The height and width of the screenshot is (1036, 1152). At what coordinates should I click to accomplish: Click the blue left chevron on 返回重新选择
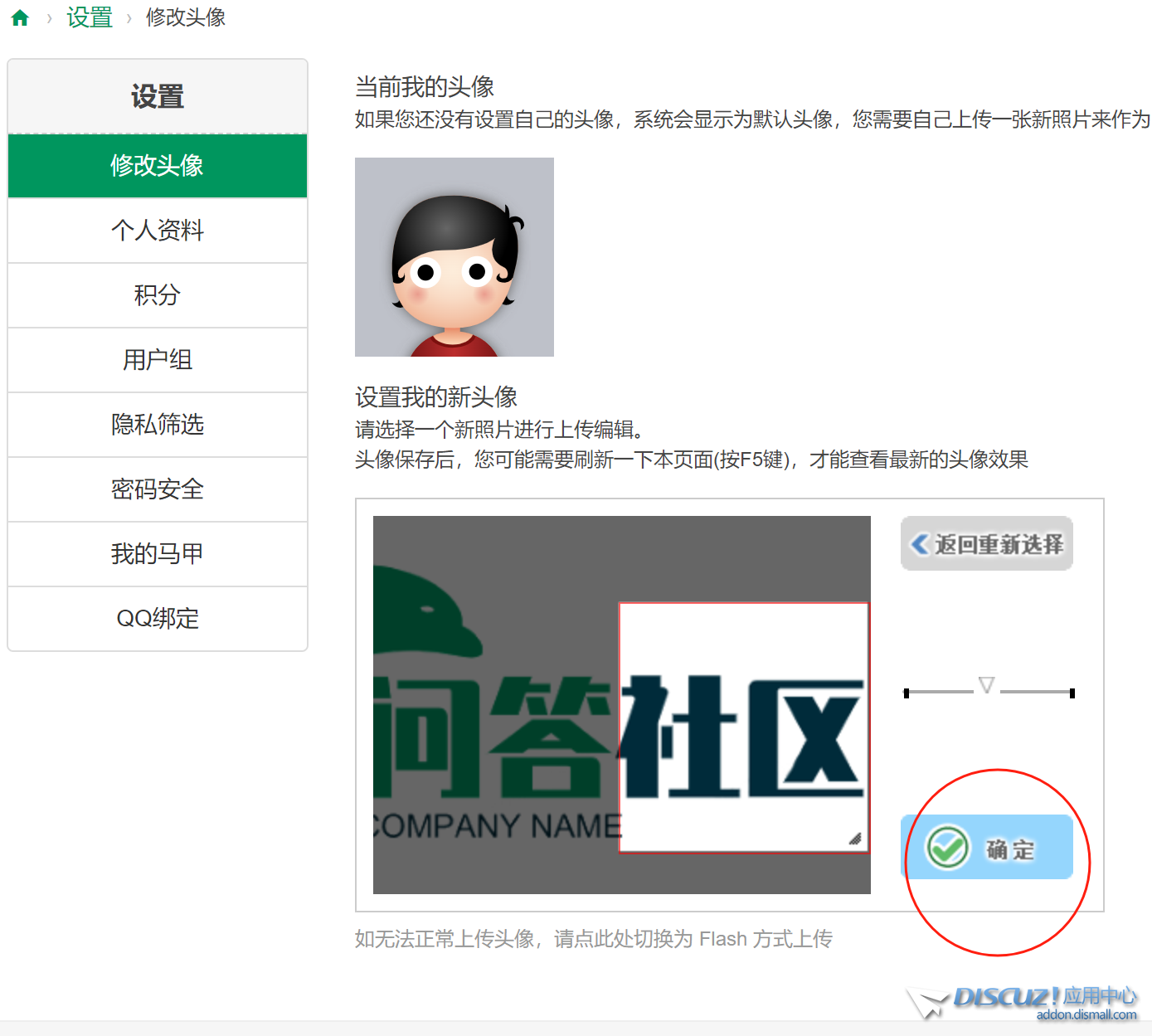click(x=920, y=544)
